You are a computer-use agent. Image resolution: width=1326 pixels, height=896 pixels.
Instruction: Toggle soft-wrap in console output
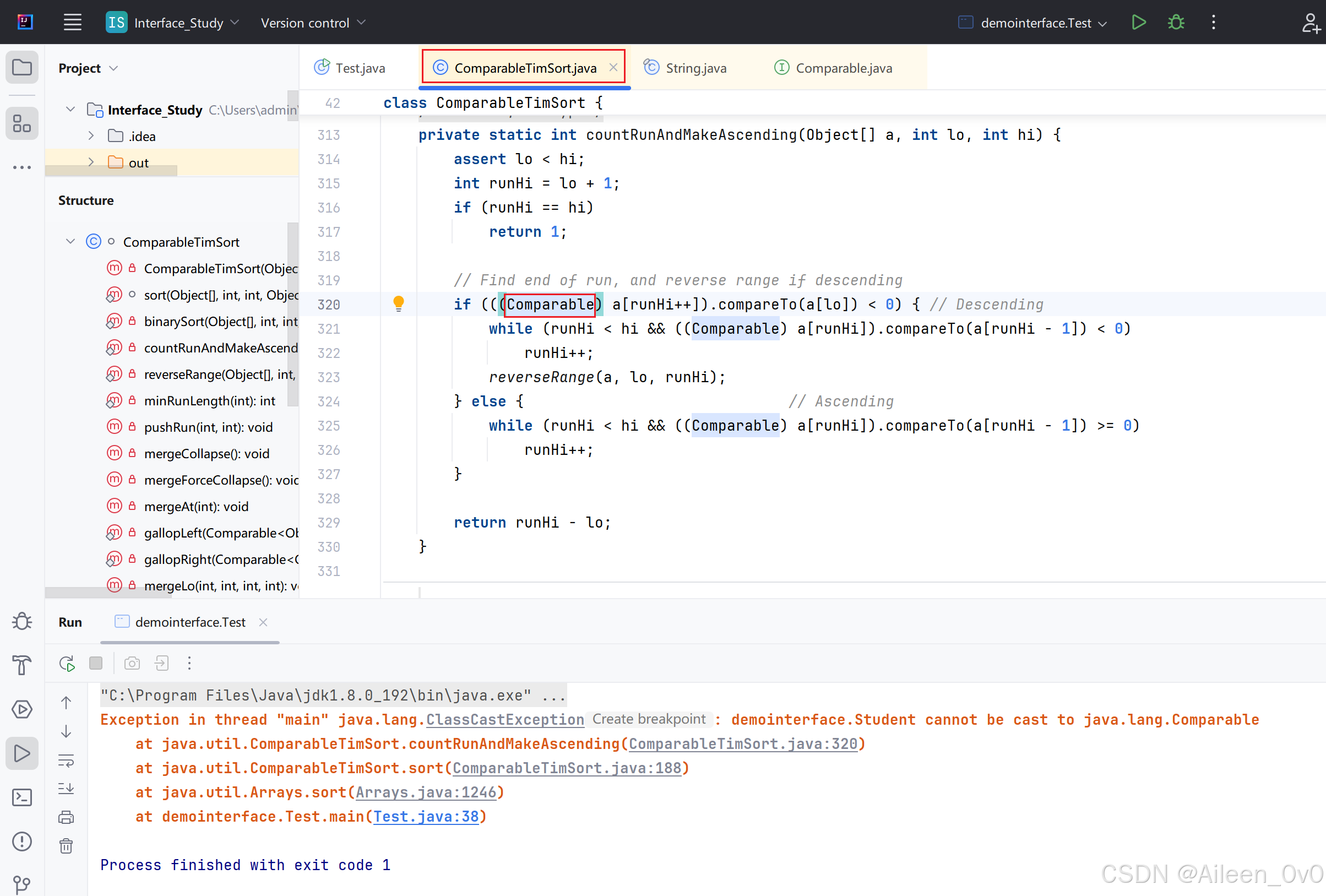click(66, 761)
